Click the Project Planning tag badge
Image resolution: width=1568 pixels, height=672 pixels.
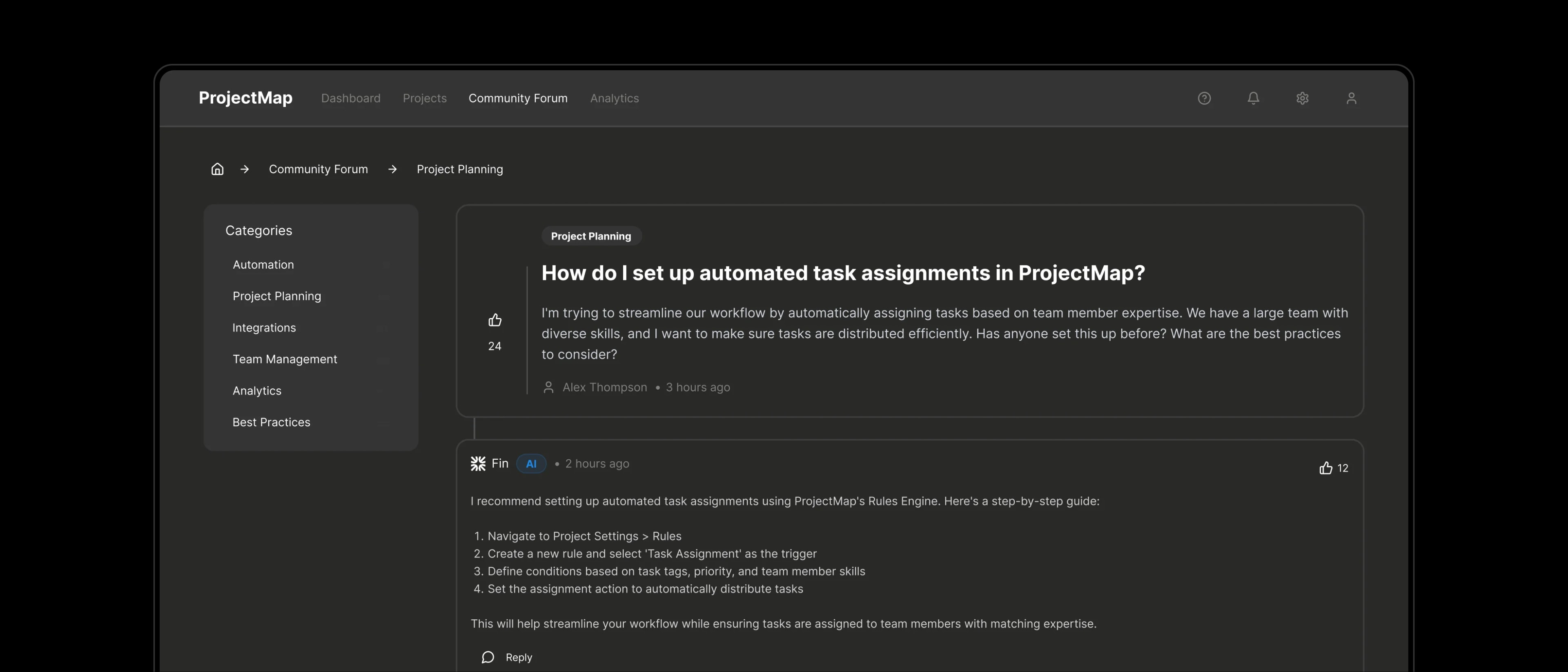point(591,236)
